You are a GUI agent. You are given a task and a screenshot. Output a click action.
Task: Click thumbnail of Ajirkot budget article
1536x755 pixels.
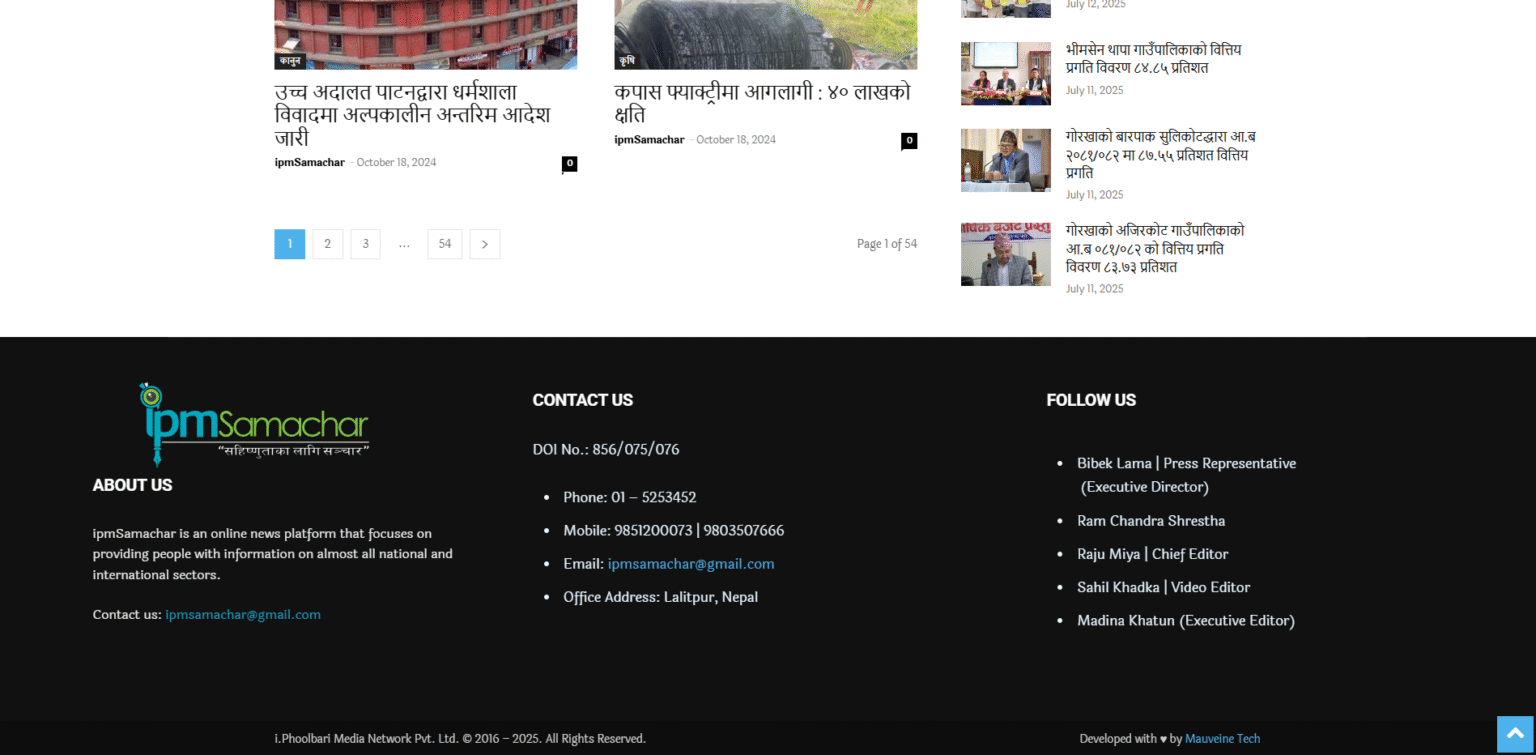pyautogui.click(x=1005, y=254)
